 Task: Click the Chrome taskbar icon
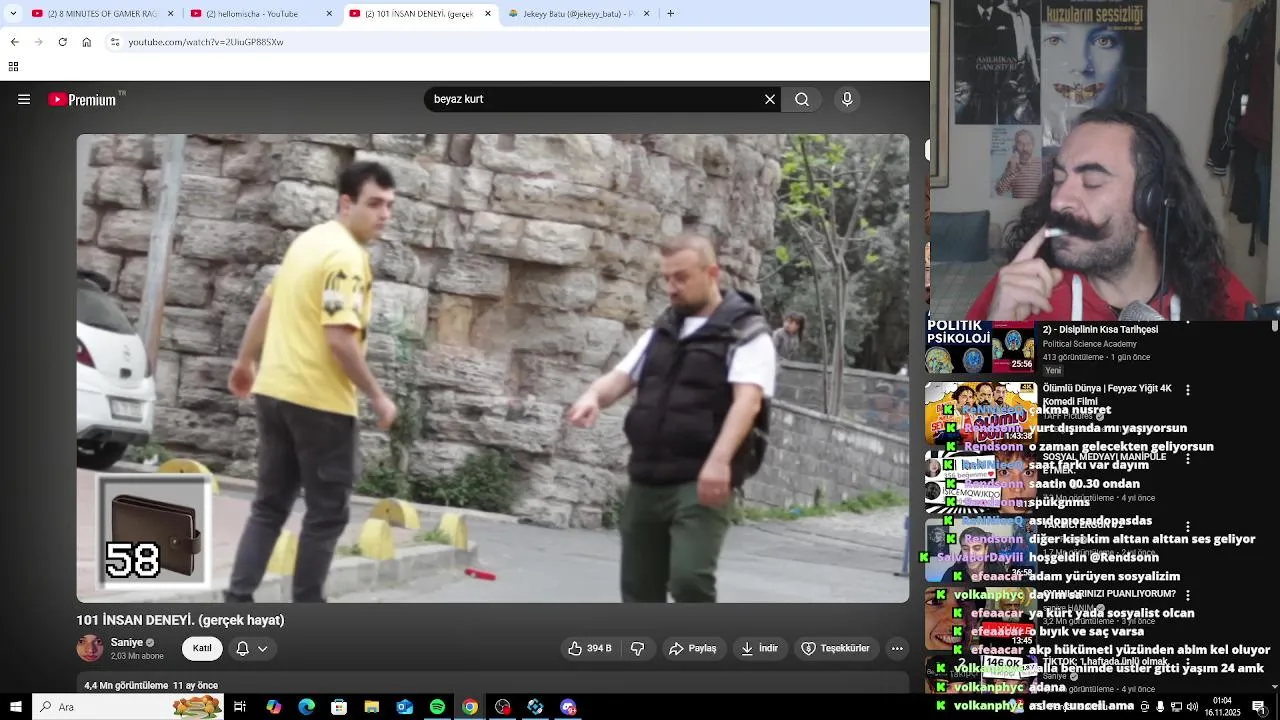point(470,707)
